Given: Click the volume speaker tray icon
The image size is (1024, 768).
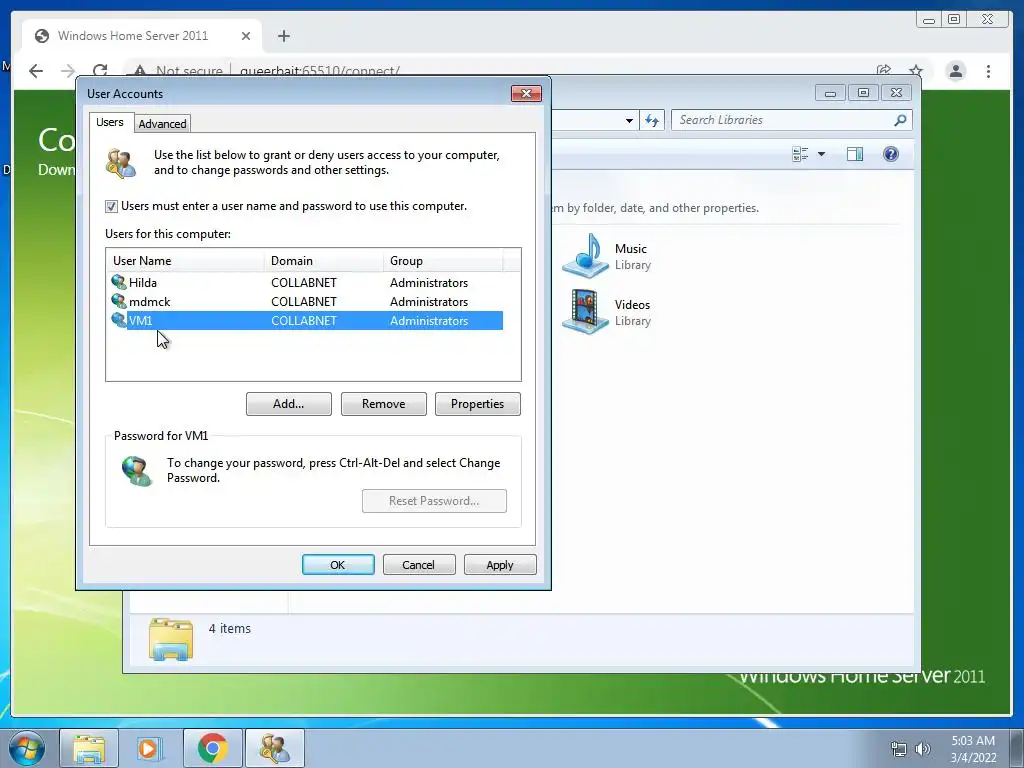Looking at the screenshot, I should 922,749.
